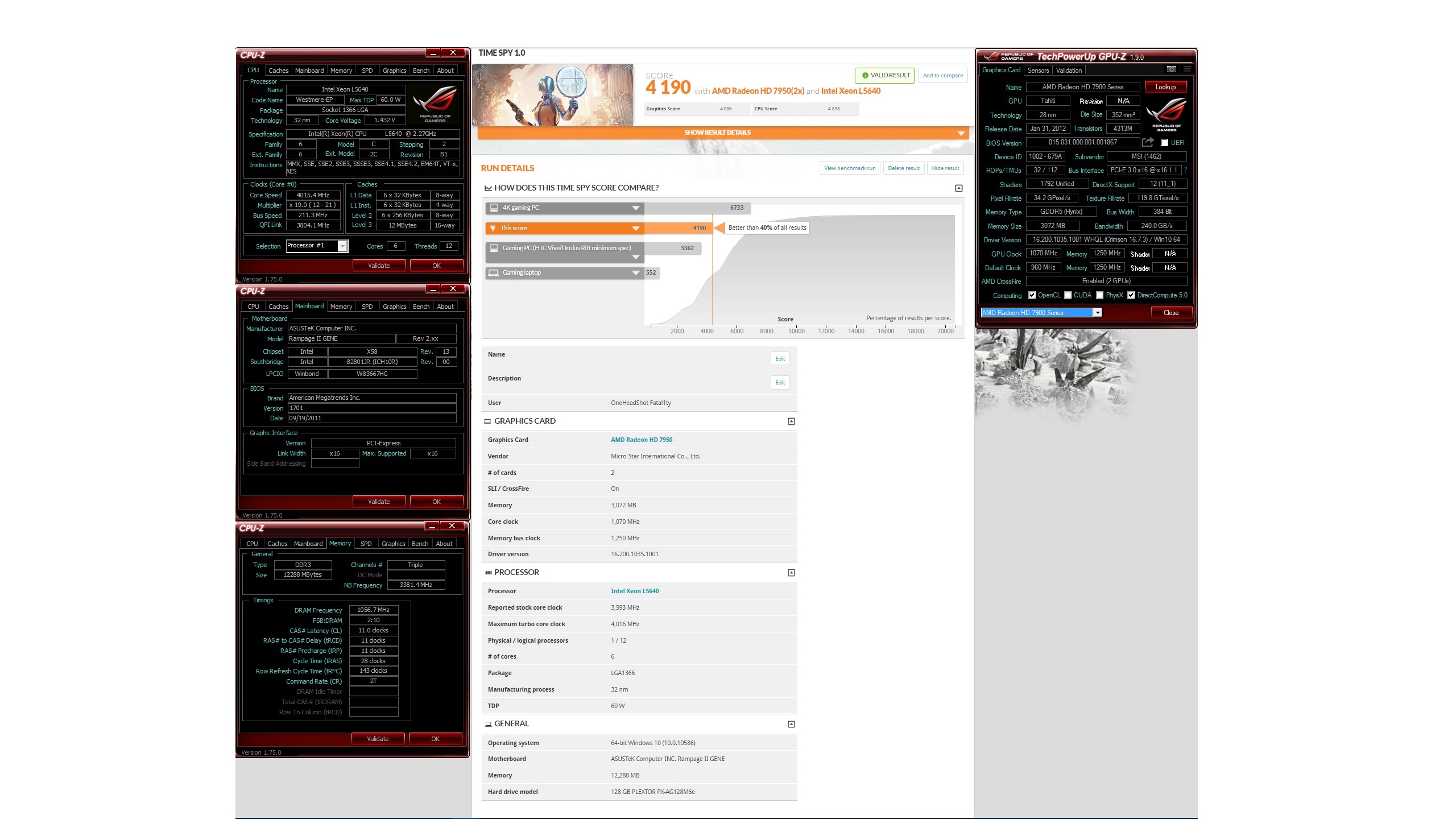
Task: Click the ROG logo in CPU-Z CPU window
Action: [x=435, y=104]
